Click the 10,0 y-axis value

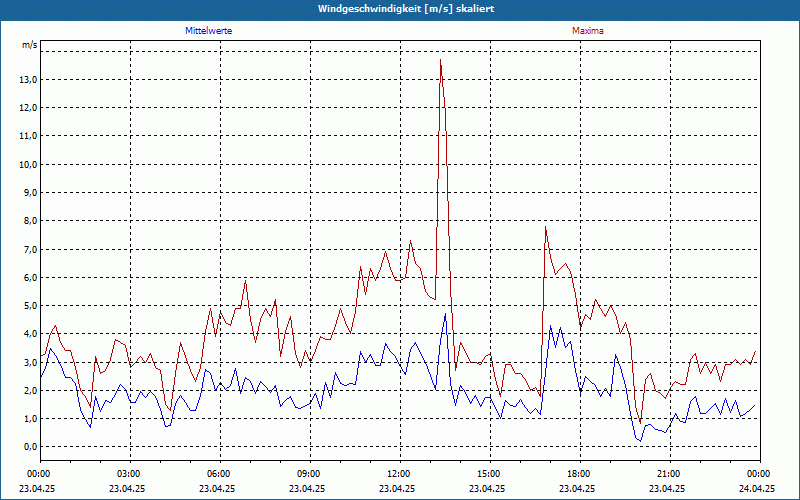(29, 164)
